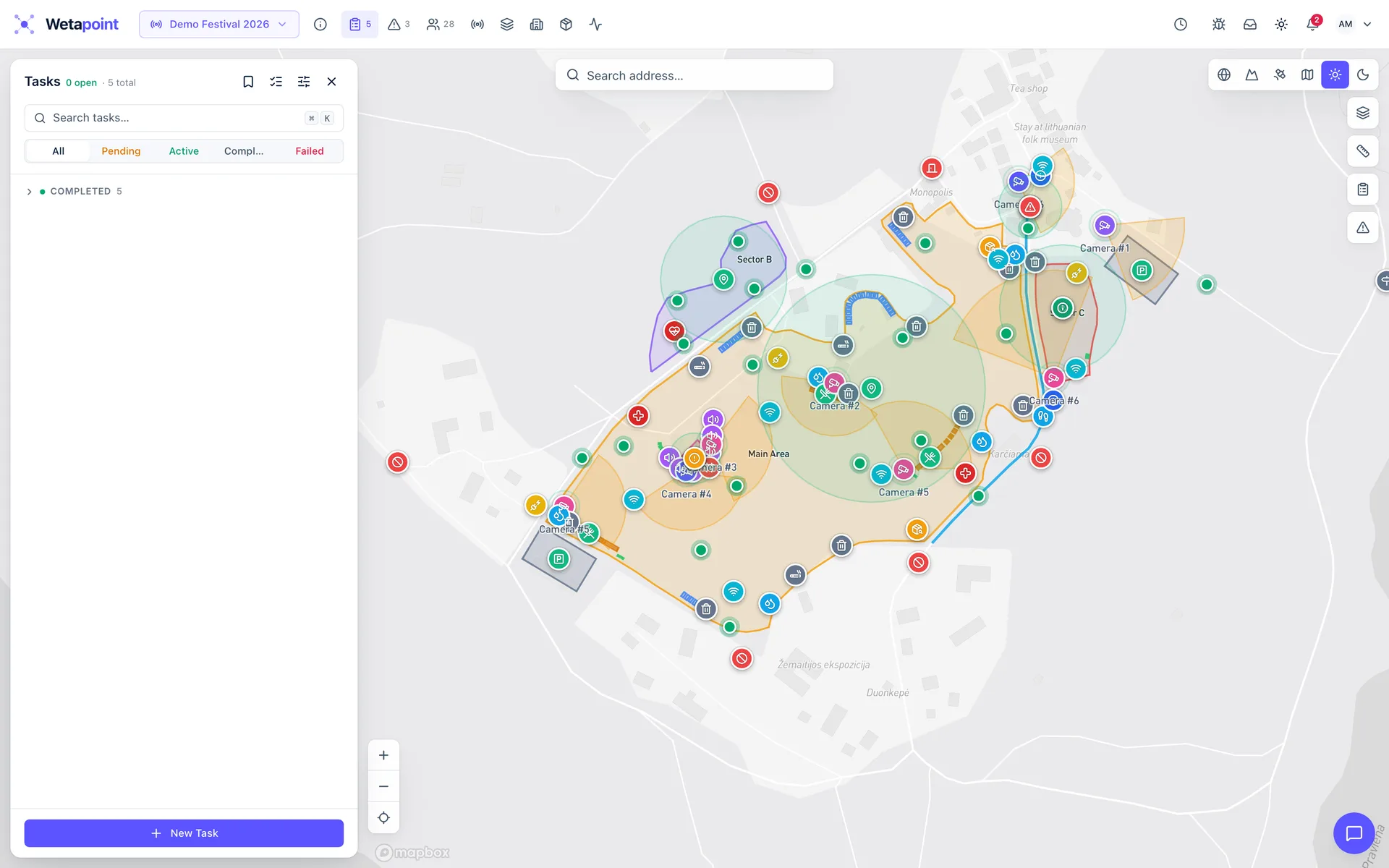
Task: Click the checklist icon in Tasks panel
Action: [276, 82]
